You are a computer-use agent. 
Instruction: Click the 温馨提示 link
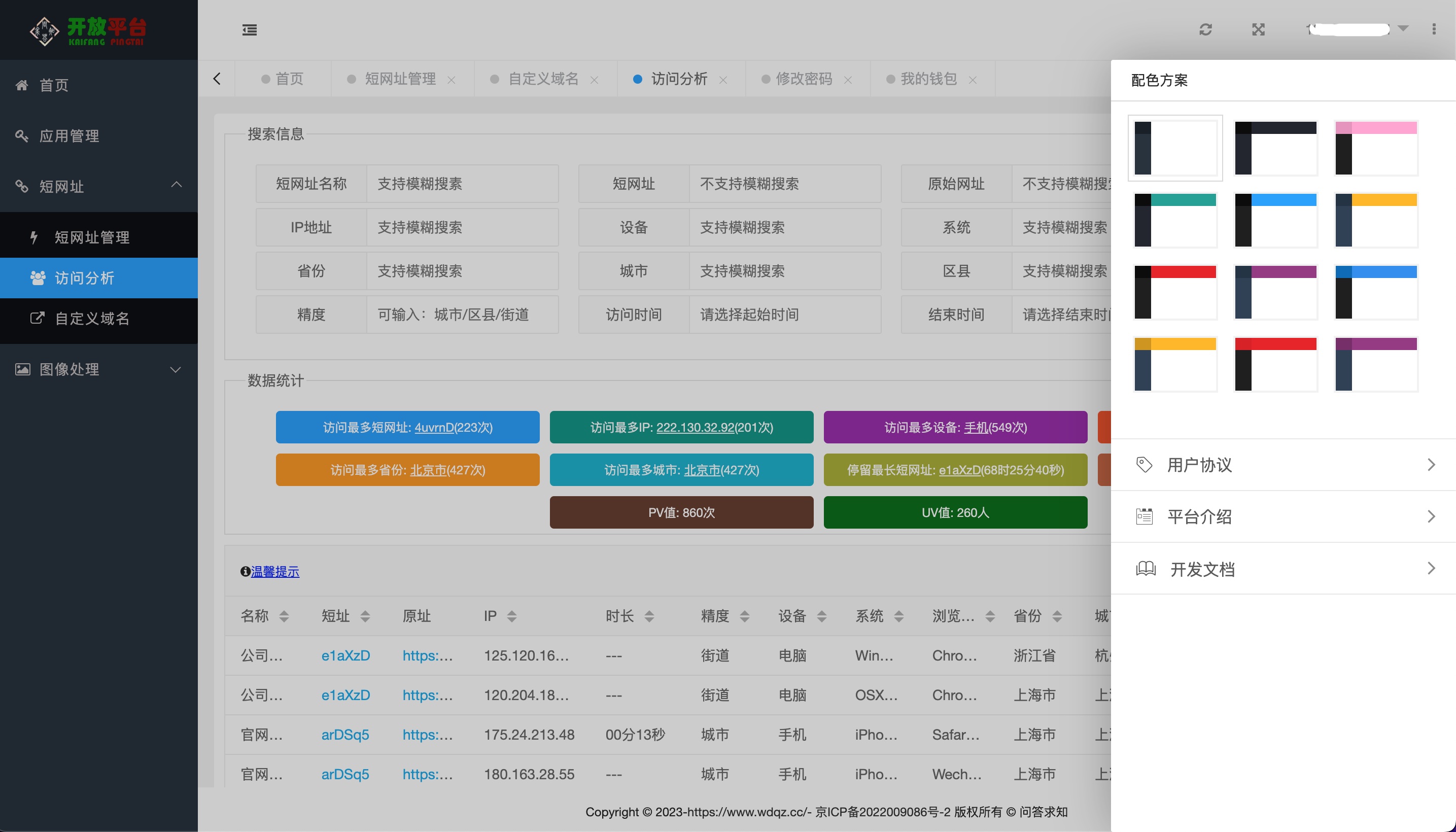pyautogui.click(x=275, y=571)
